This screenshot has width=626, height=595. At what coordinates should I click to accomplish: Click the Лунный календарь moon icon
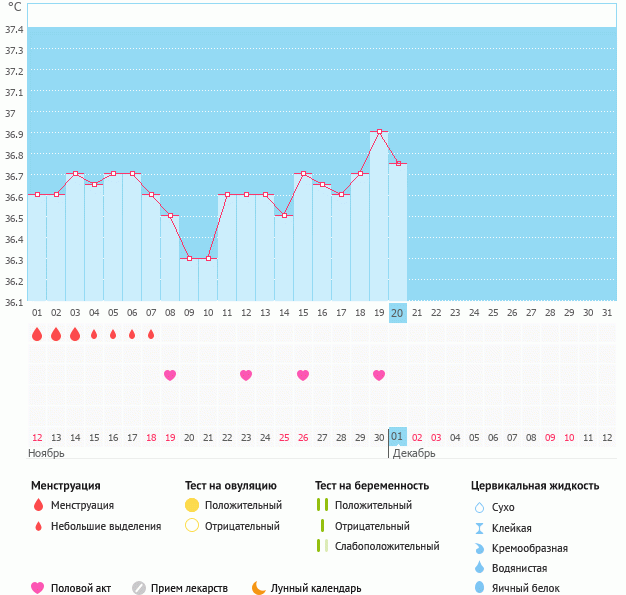259,588
